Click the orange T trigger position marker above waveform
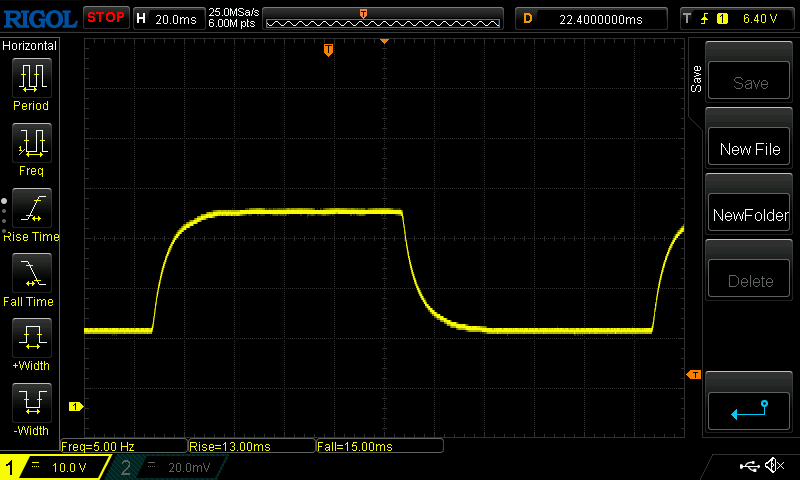The height and width of the screenshot is (480, 800). click(328, 49)
